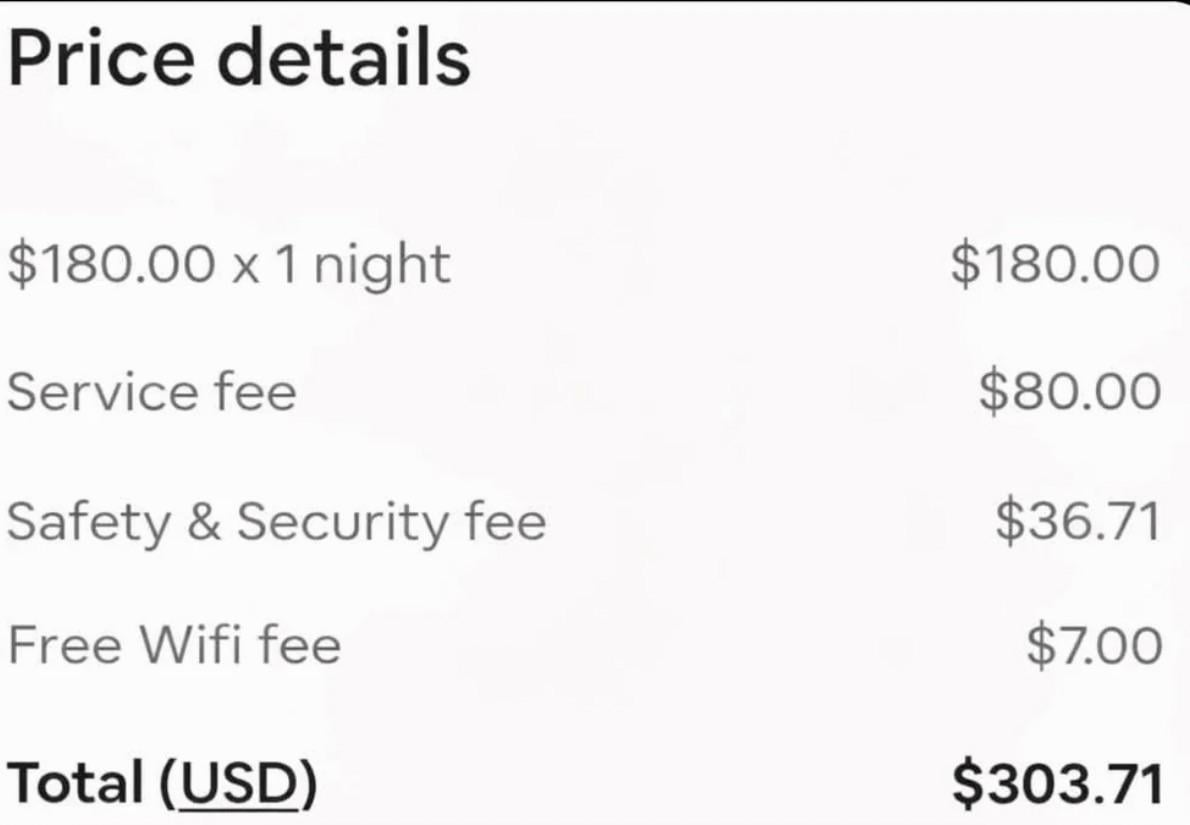The width and height of the screenshot is (1190, 825).
Task: Click the $303.71 total amount
Action: point(1057,784)
